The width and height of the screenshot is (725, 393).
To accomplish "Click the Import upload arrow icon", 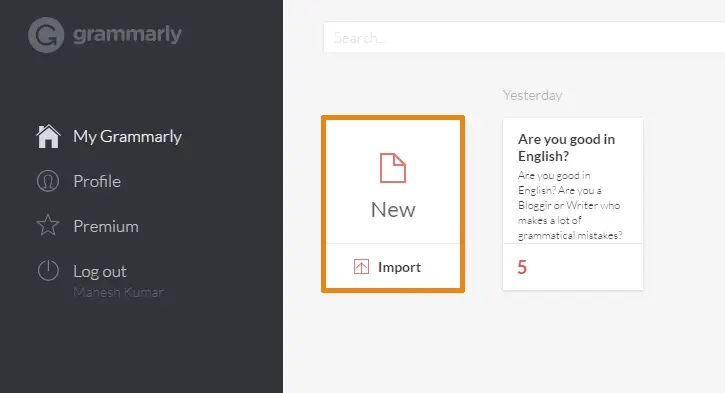I will (361, 267).
